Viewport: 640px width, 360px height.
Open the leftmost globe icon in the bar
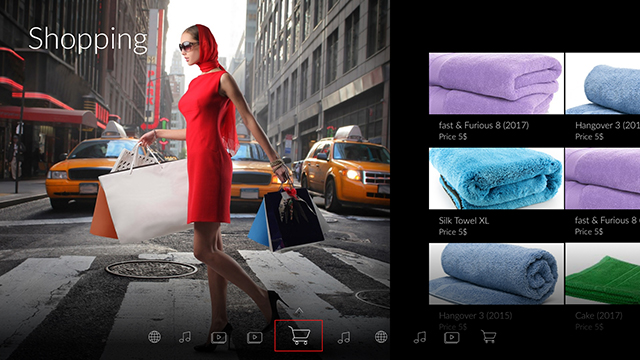tap(154, 337)
